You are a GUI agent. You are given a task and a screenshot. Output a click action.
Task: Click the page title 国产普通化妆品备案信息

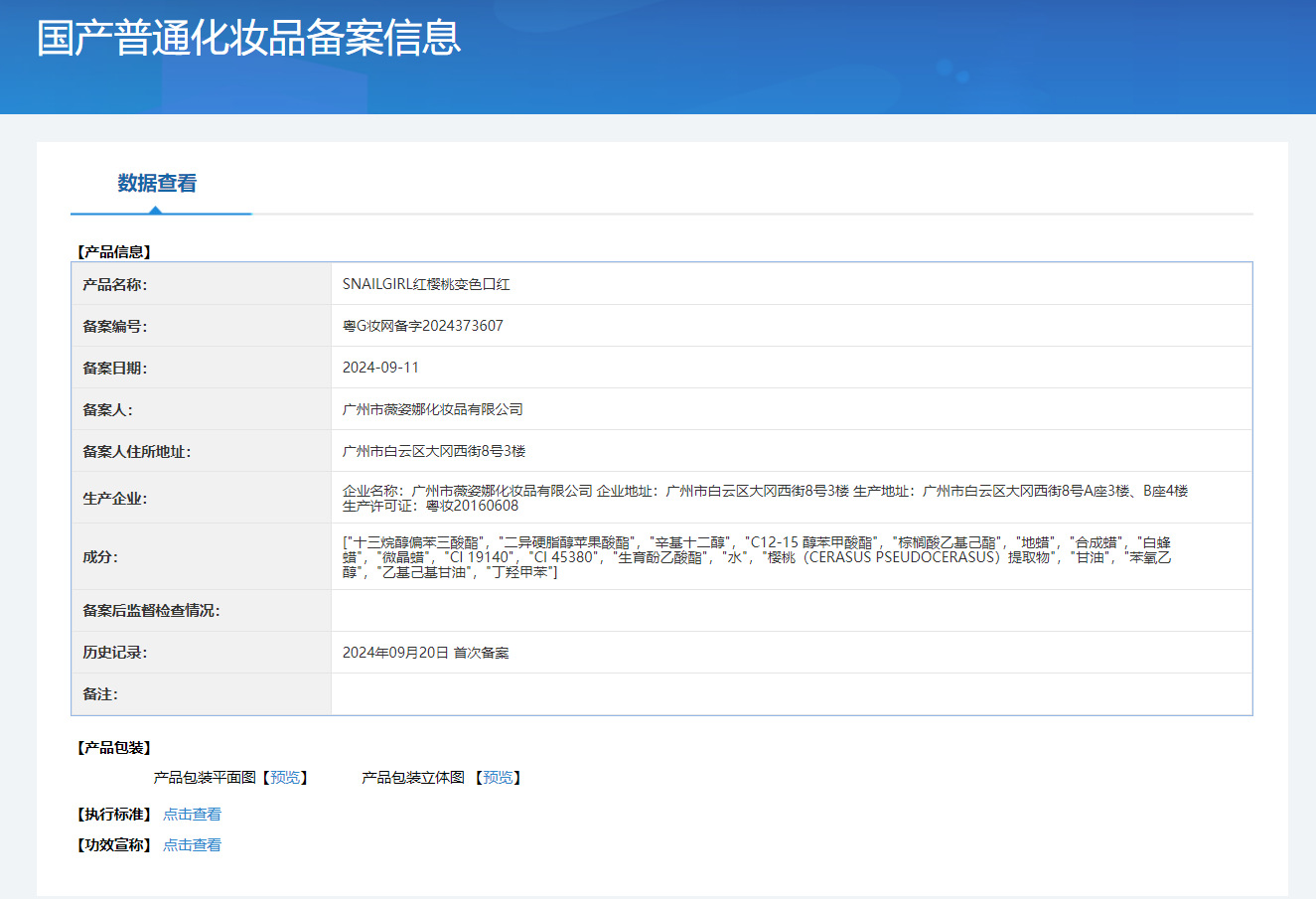[249, 38]
